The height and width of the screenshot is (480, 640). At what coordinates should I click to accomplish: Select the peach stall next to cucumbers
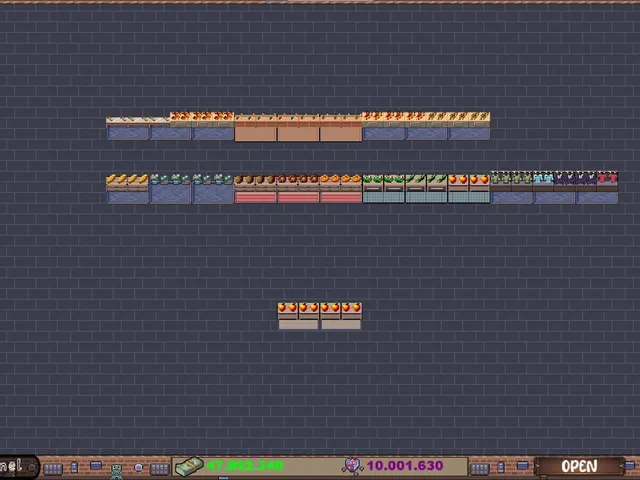pyautogui.click(x=469, y=188)
